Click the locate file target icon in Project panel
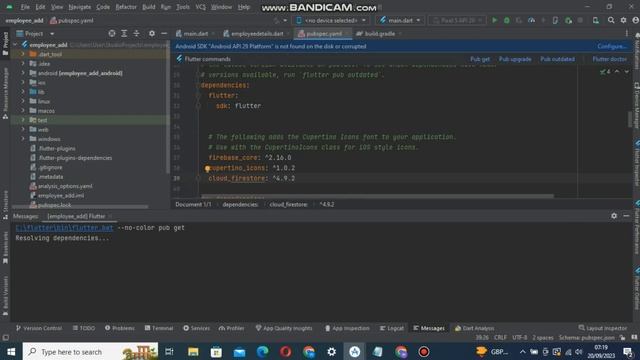This screenshot has width=640, height=360. tap(112, 33)
